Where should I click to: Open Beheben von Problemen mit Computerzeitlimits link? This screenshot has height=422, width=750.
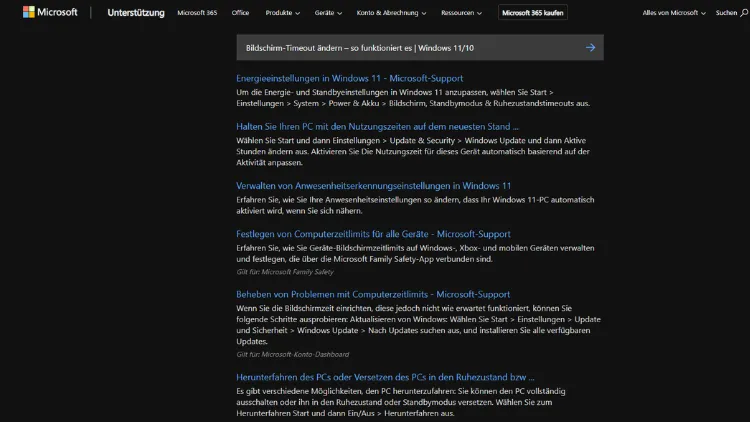(373, 294)
